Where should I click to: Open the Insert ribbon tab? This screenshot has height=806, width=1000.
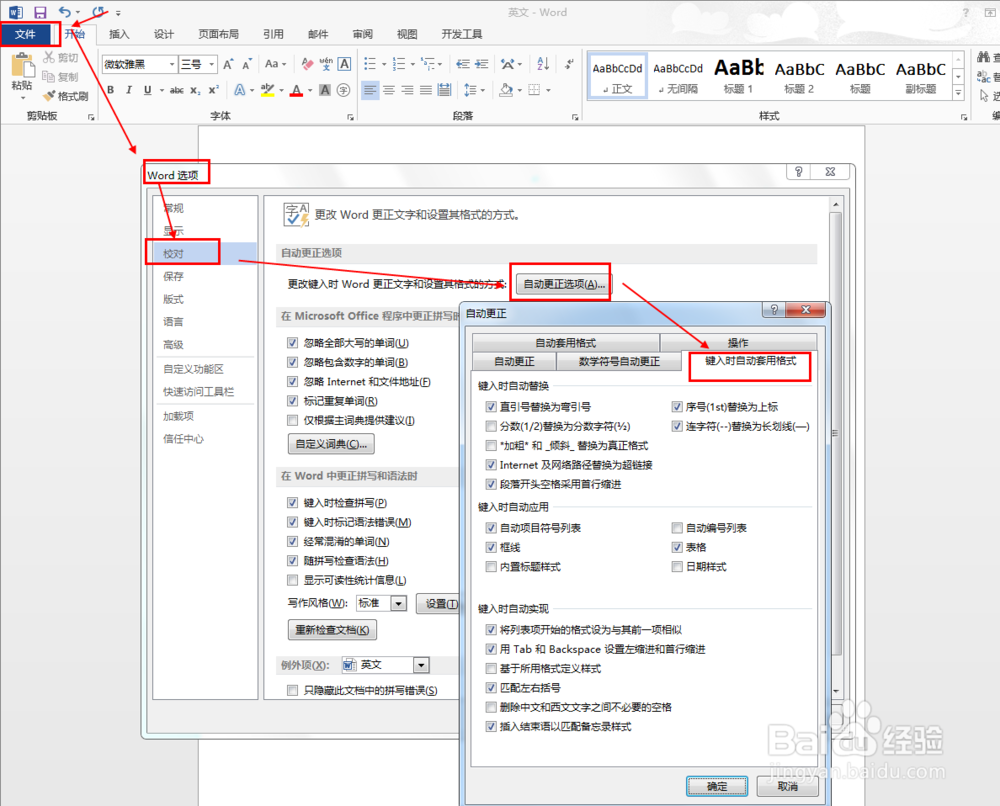119,34
